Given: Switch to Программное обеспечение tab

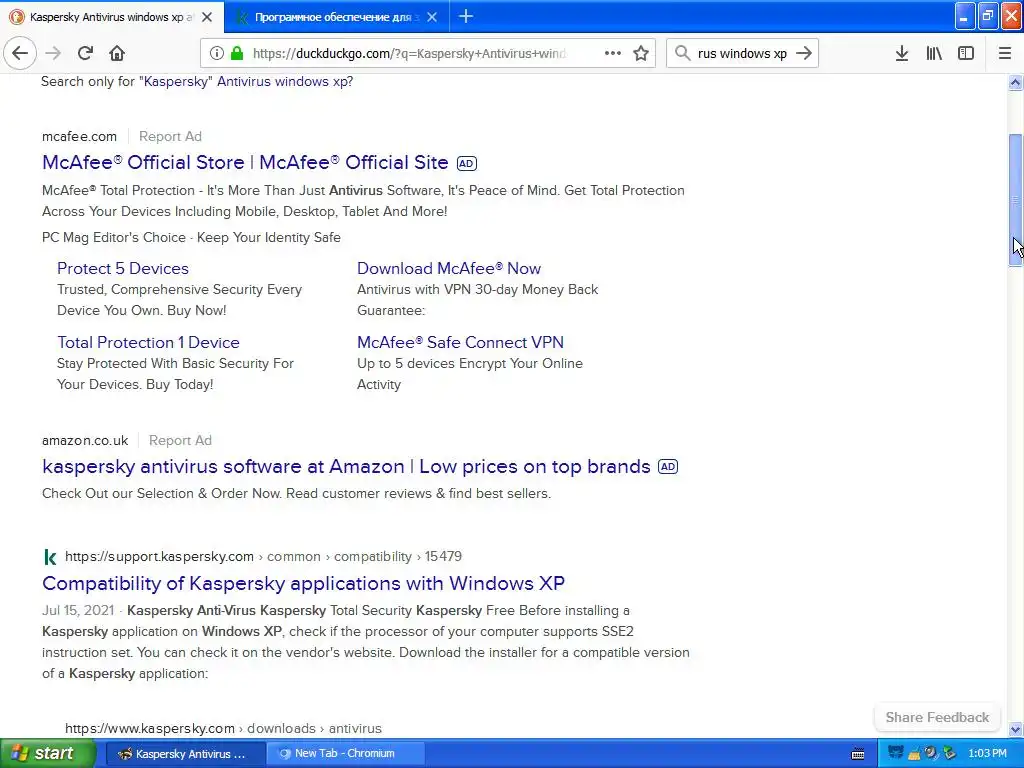Looking at the screenshot, I should (337, 17).
